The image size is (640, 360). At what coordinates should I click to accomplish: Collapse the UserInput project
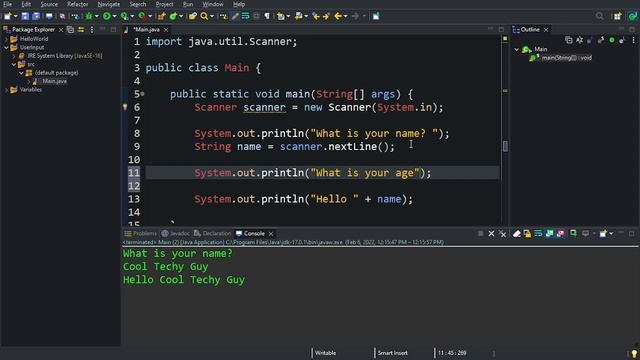(7, 47)
